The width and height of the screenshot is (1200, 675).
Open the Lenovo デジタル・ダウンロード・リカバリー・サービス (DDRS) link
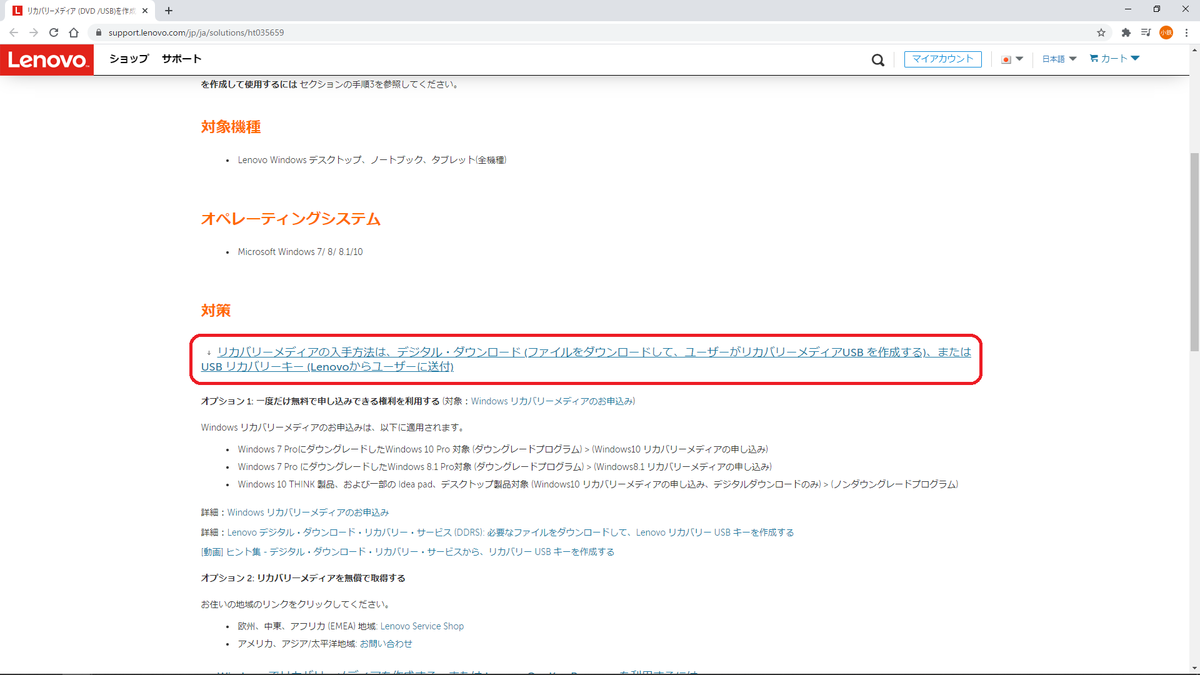pos(510,532)
